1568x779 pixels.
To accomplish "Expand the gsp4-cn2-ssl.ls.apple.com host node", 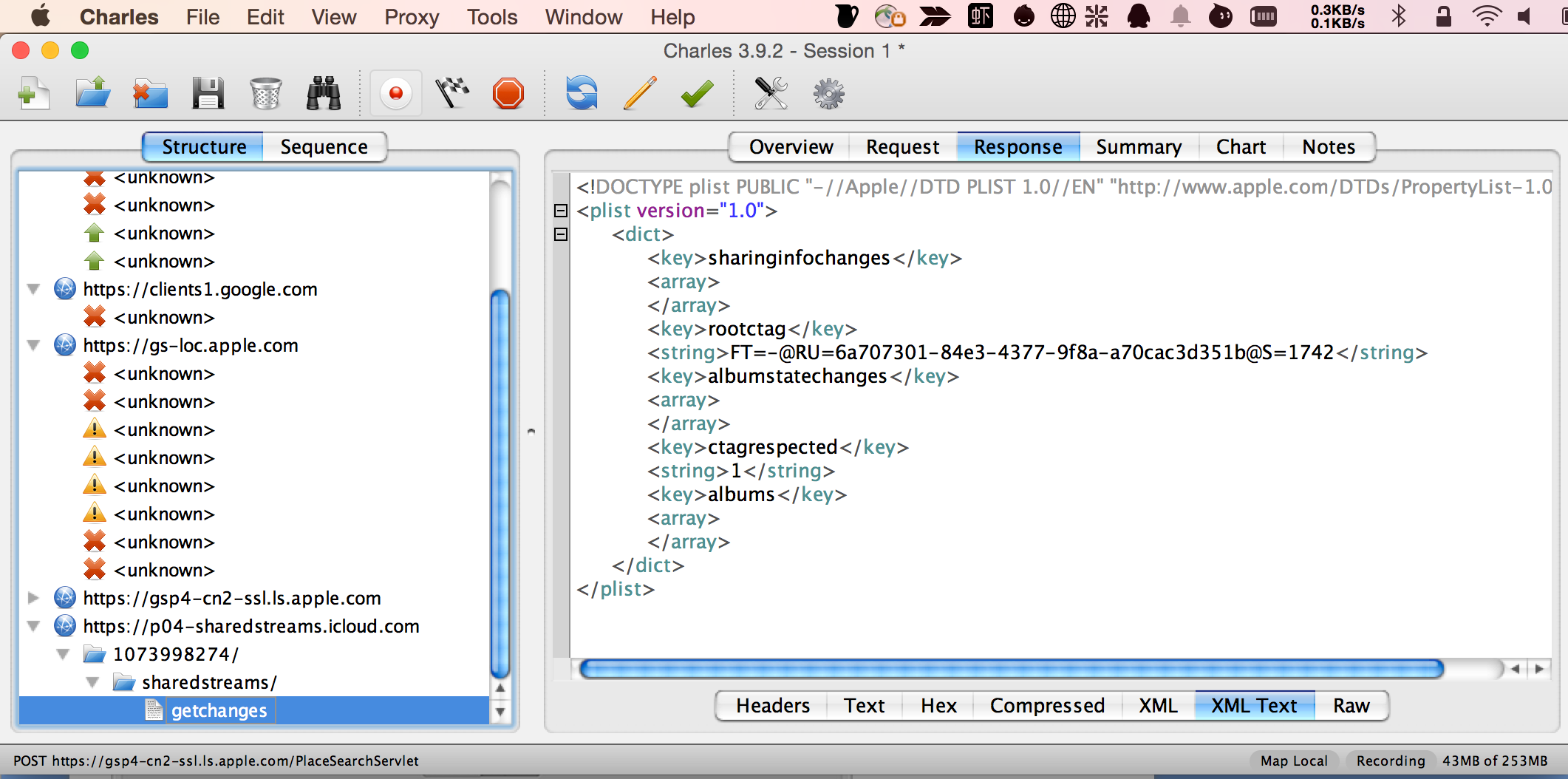I will tap(33, 598).
